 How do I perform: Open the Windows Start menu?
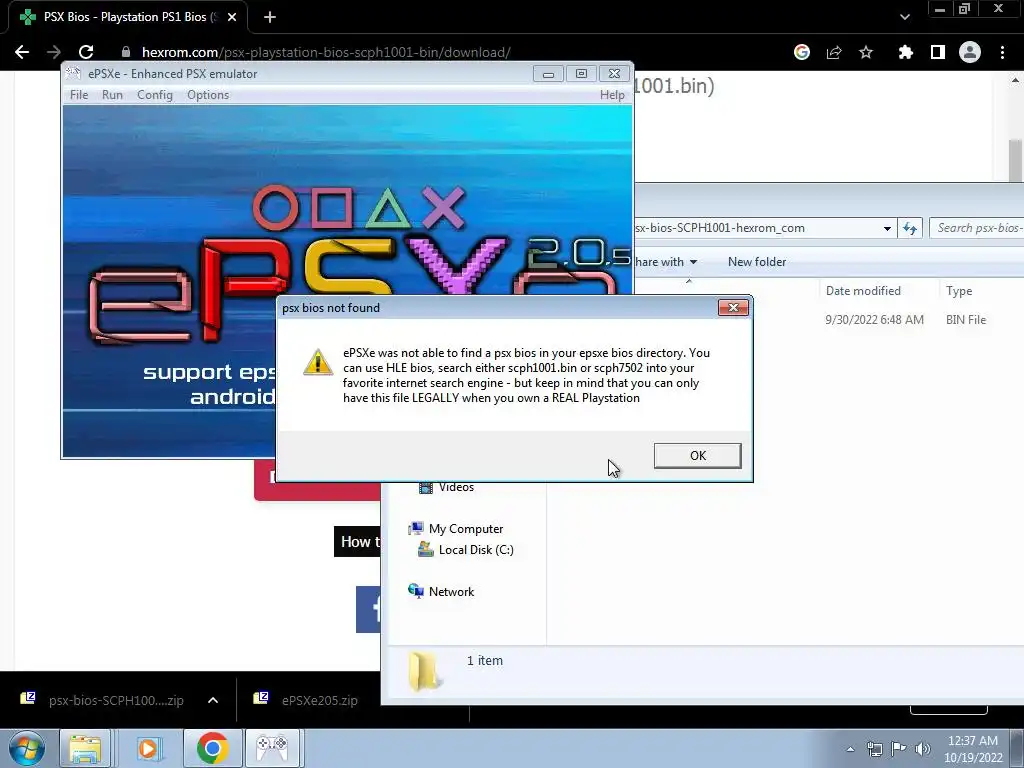click(25, 748)
